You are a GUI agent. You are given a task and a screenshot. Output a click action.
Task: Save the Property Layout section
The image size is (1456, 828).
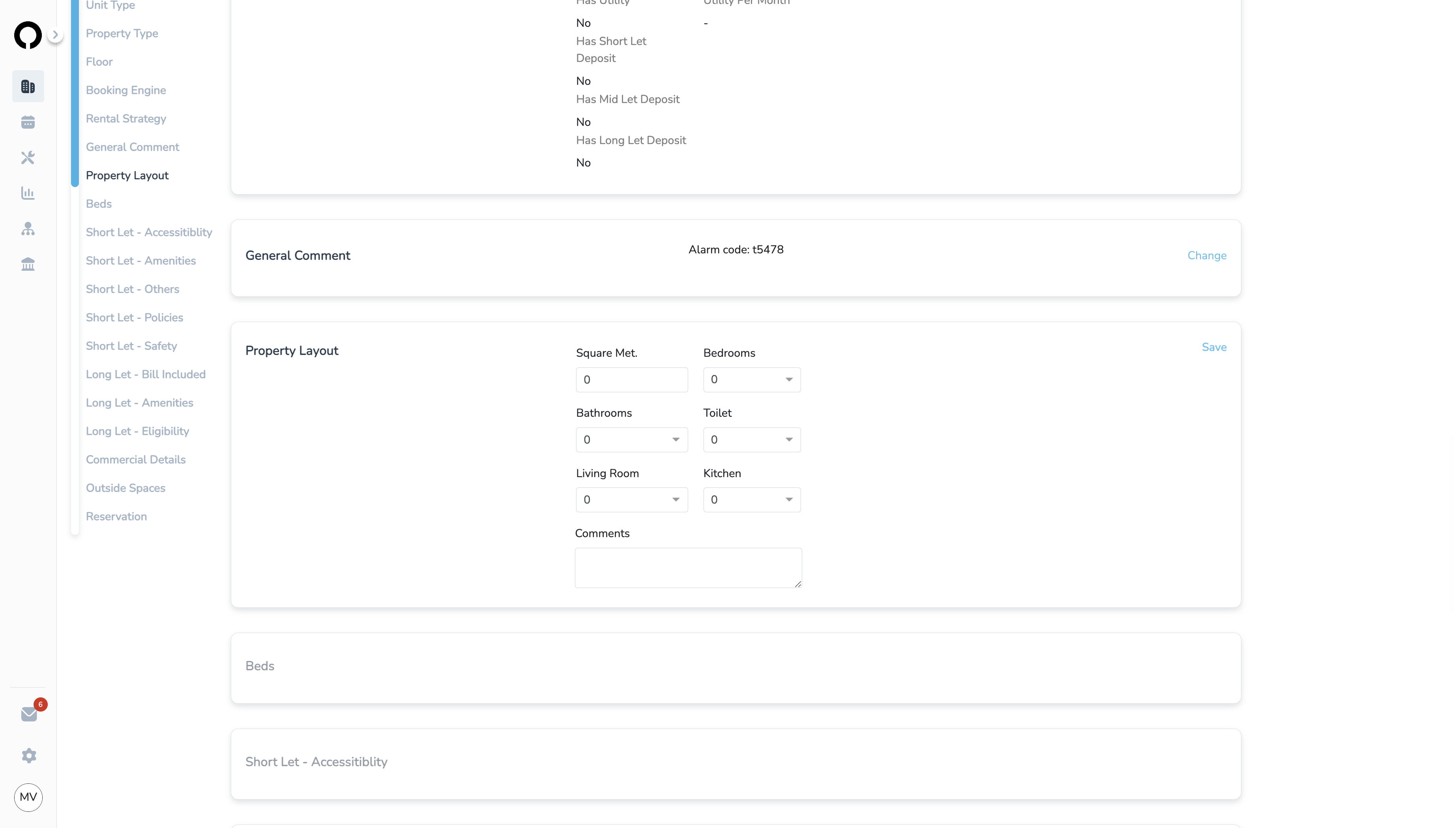1214,347
